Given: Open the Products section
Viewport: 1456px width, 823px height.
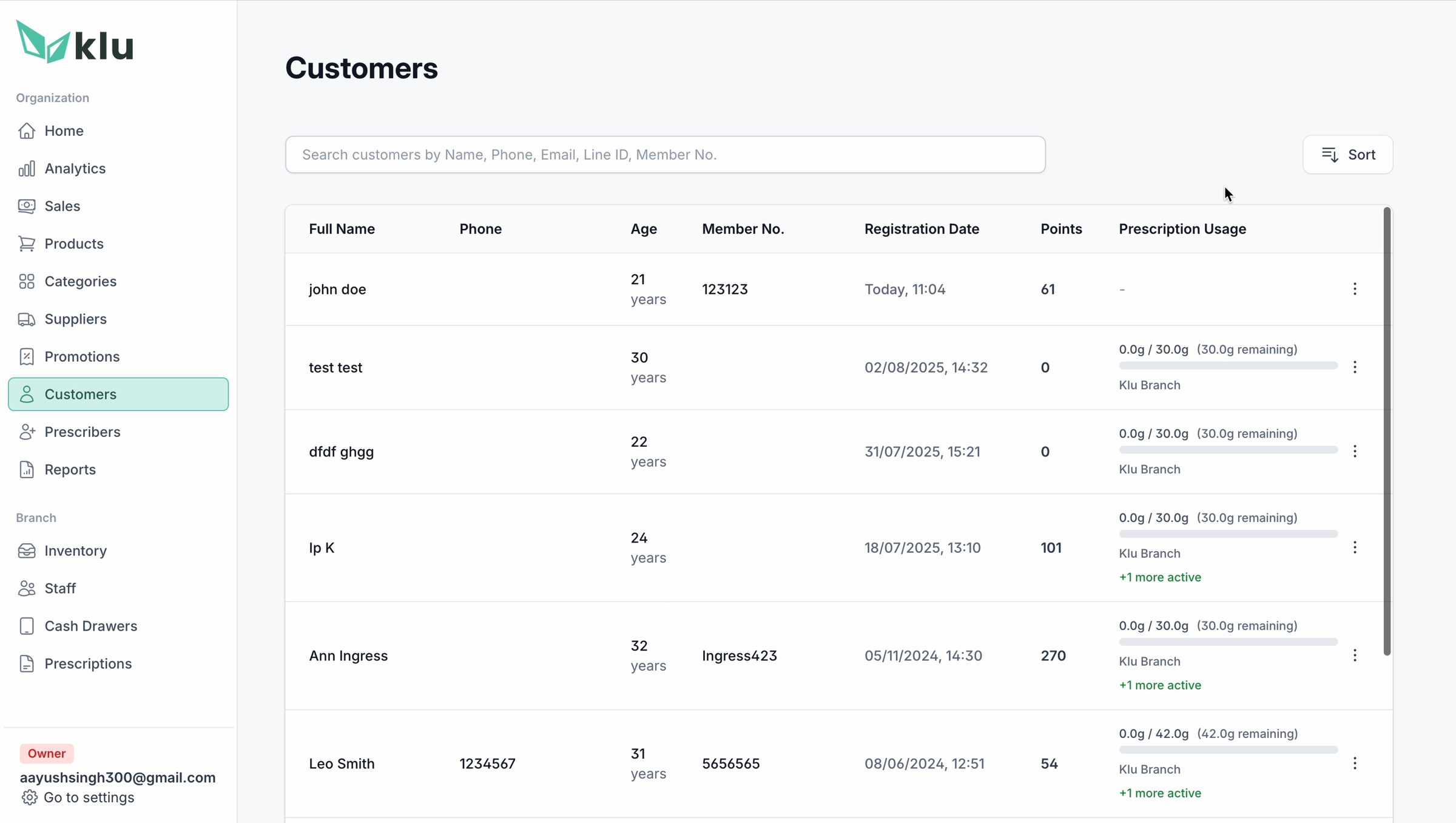Looking at the screenshot, I should [x=118, y=243].
